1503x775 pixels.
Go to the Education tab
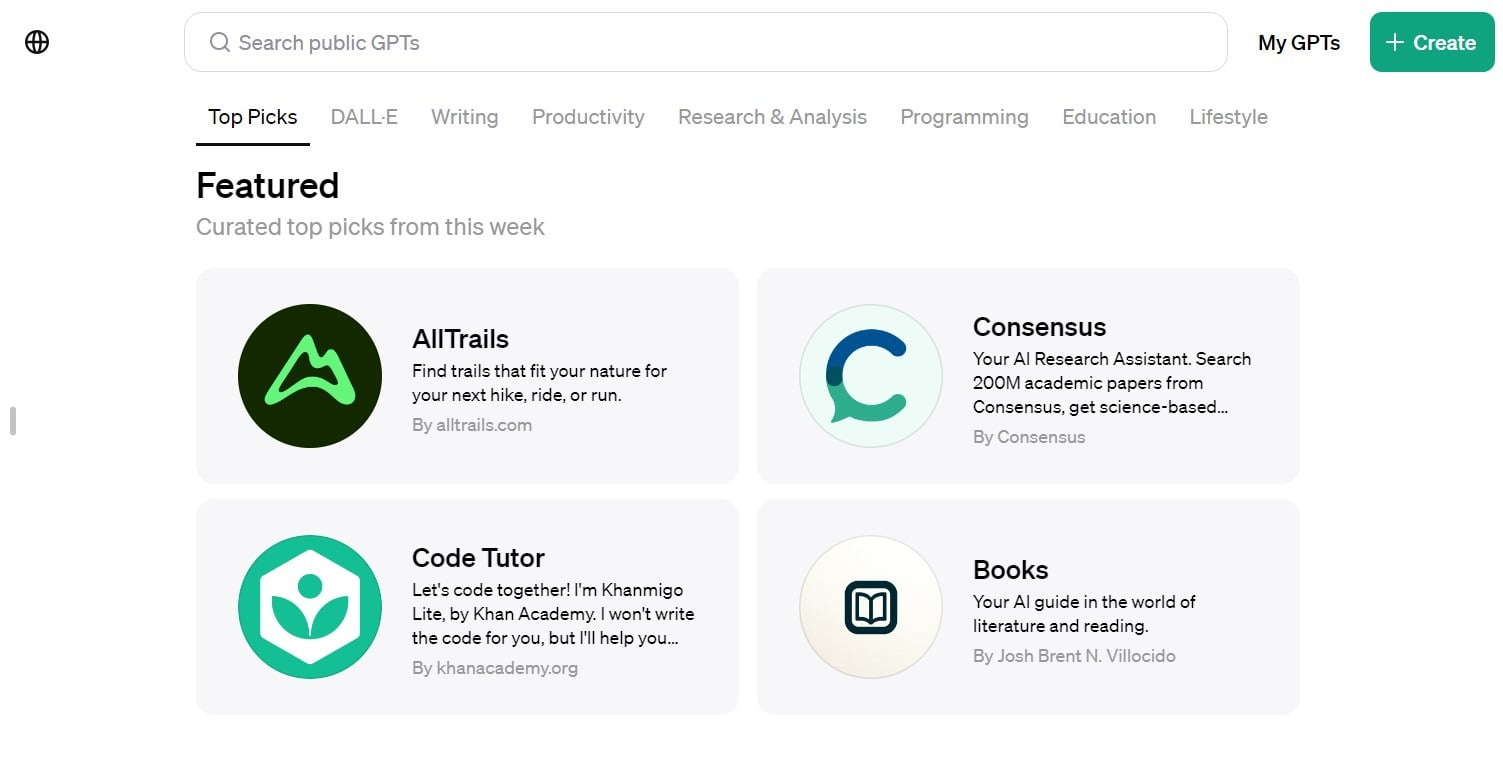click(1109, 117)
